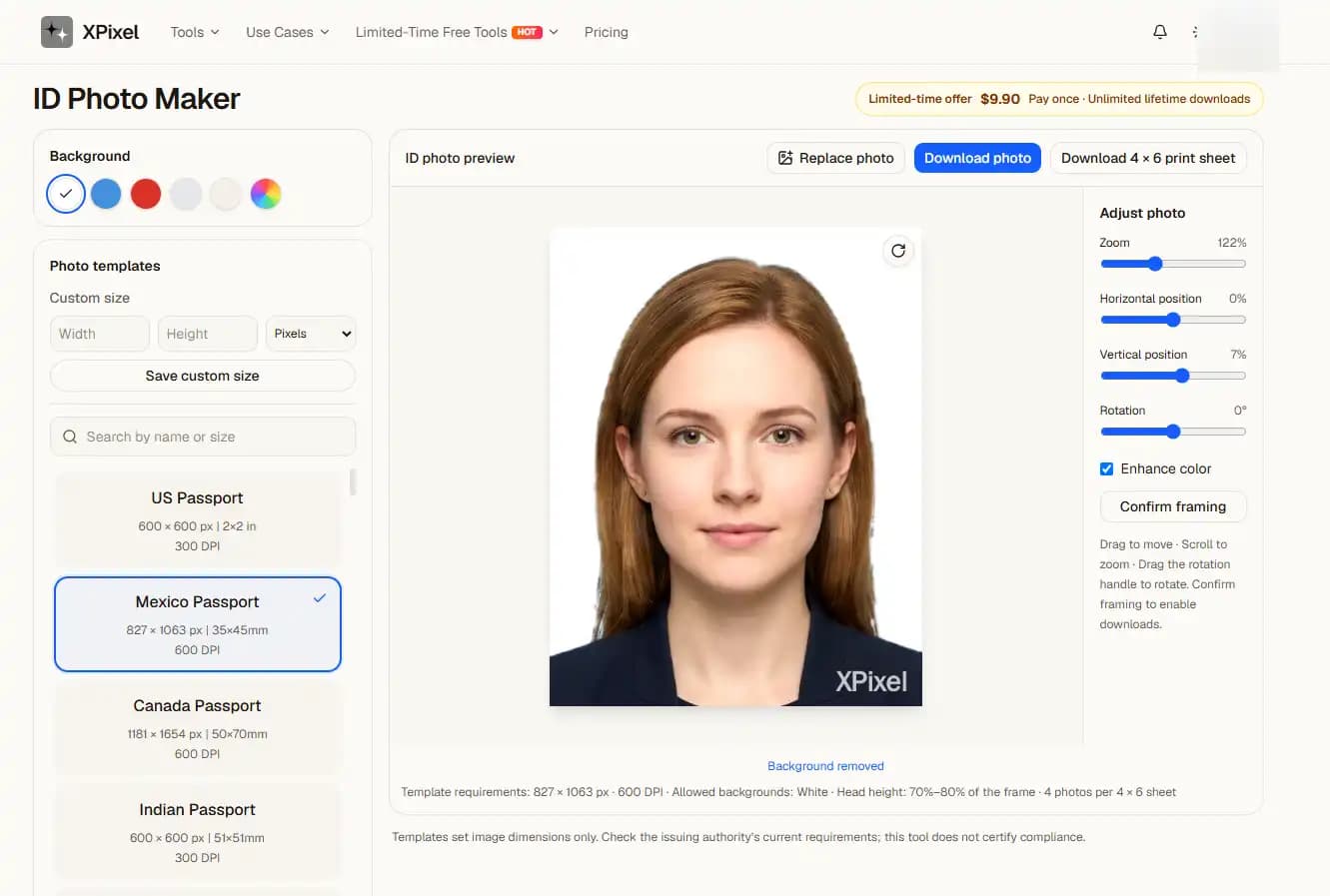Open the limited-time $9.90 offer banner
Screen dimensions: 1330x896
point(1059,99)
